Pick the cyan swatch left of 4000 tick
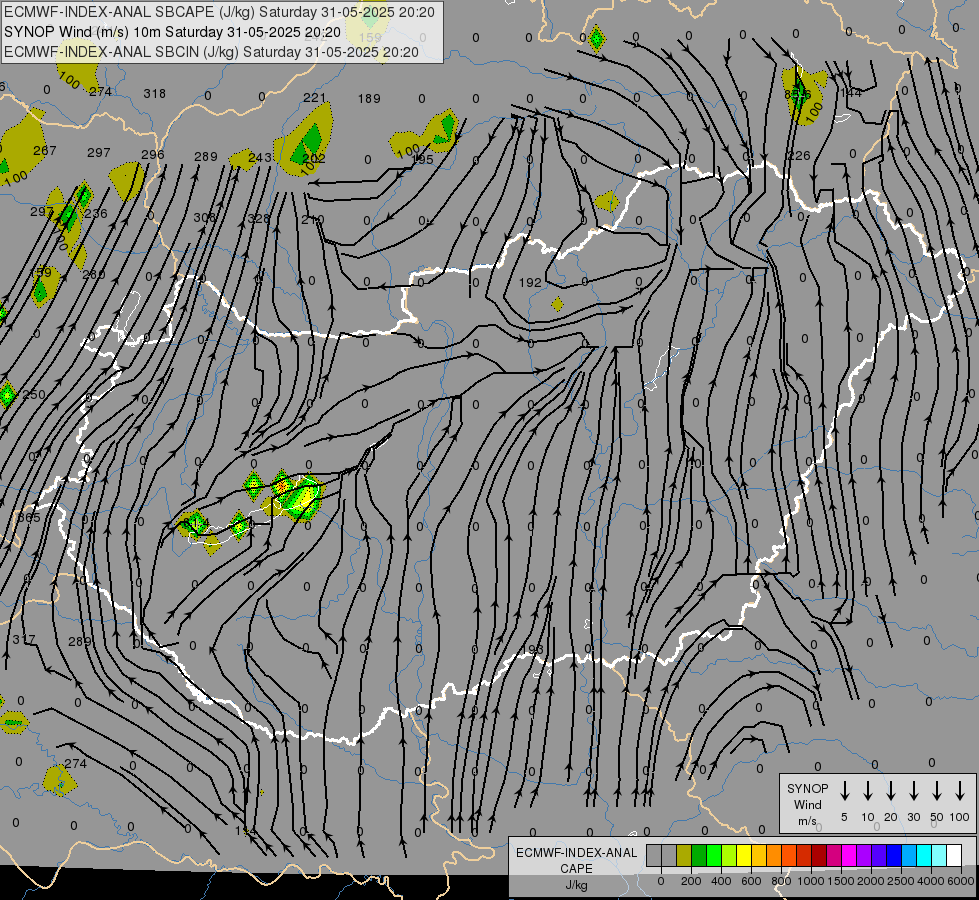 point(923,856)
